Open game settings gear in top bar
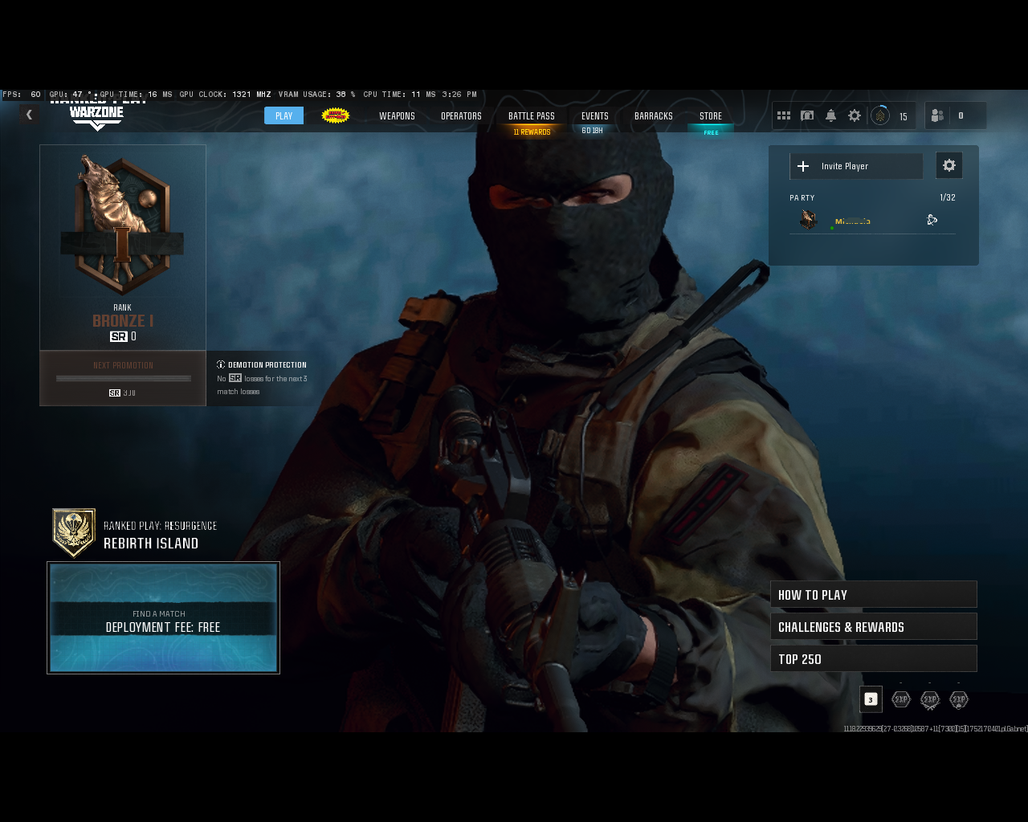 pyautogui.click(x=854, y=116)
